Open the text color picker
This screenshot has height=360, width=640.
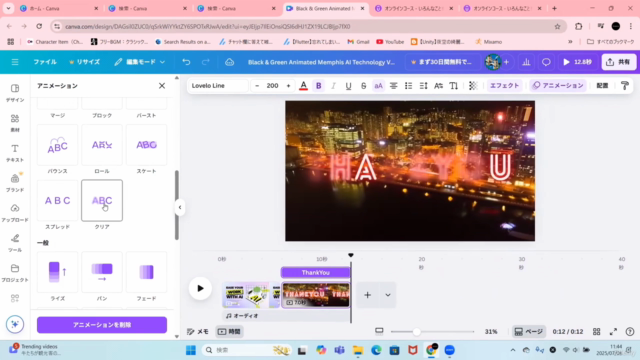(x=303, y=86)
